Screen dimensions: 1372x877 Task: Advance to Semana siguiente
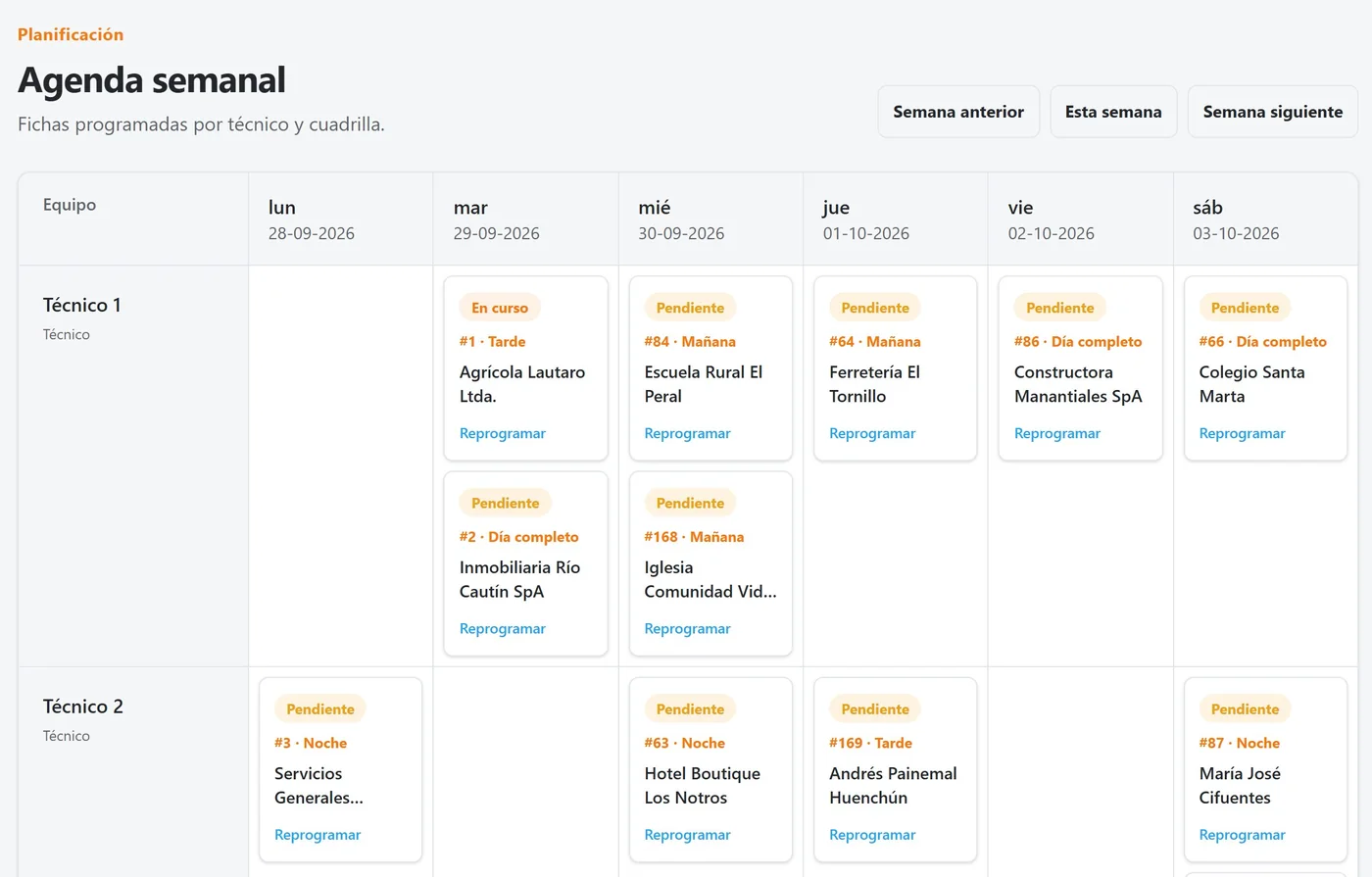pos(1273,112)
